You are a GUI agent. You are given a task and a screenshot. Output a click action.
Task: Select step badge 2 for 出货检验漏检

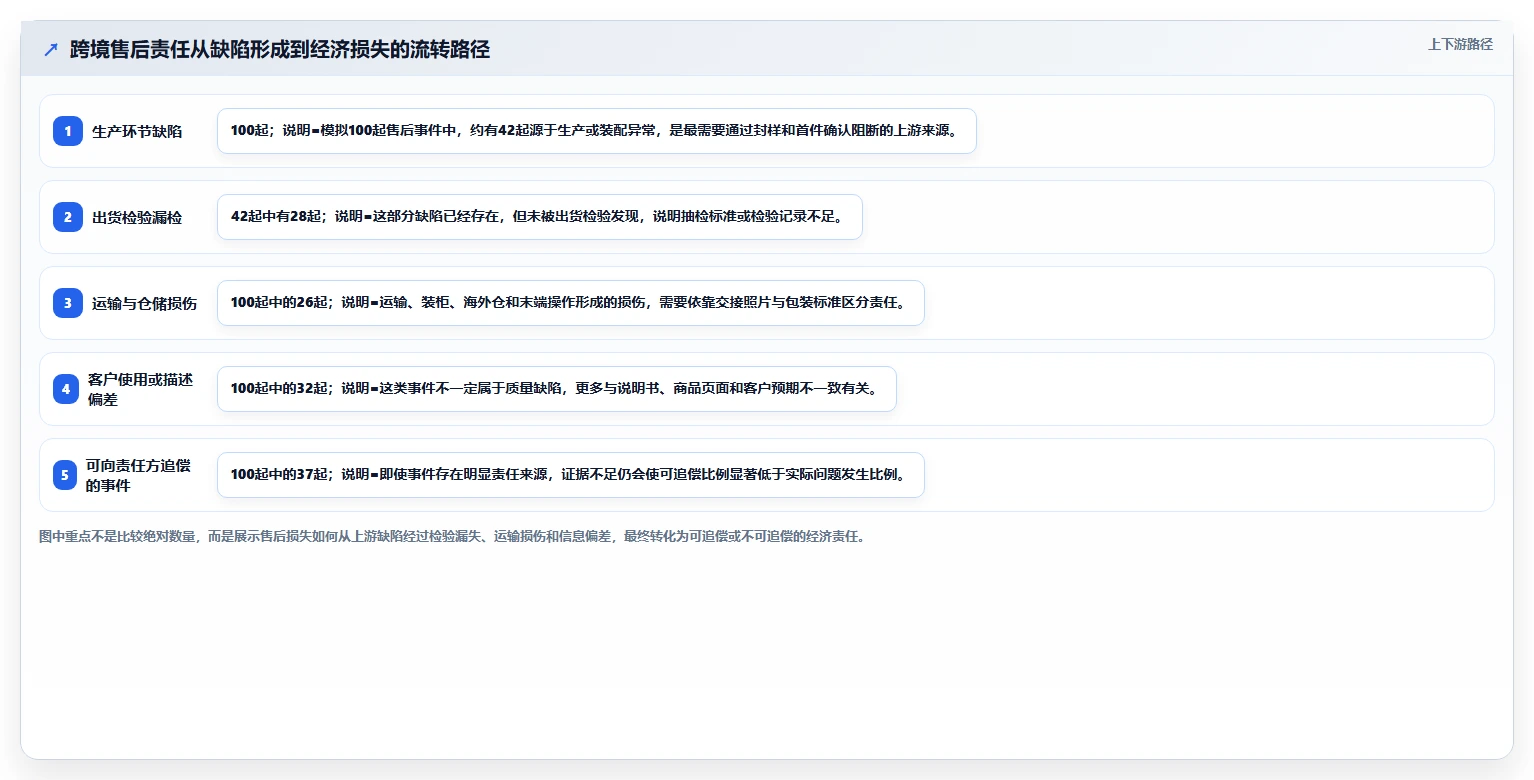click(68, 217)
